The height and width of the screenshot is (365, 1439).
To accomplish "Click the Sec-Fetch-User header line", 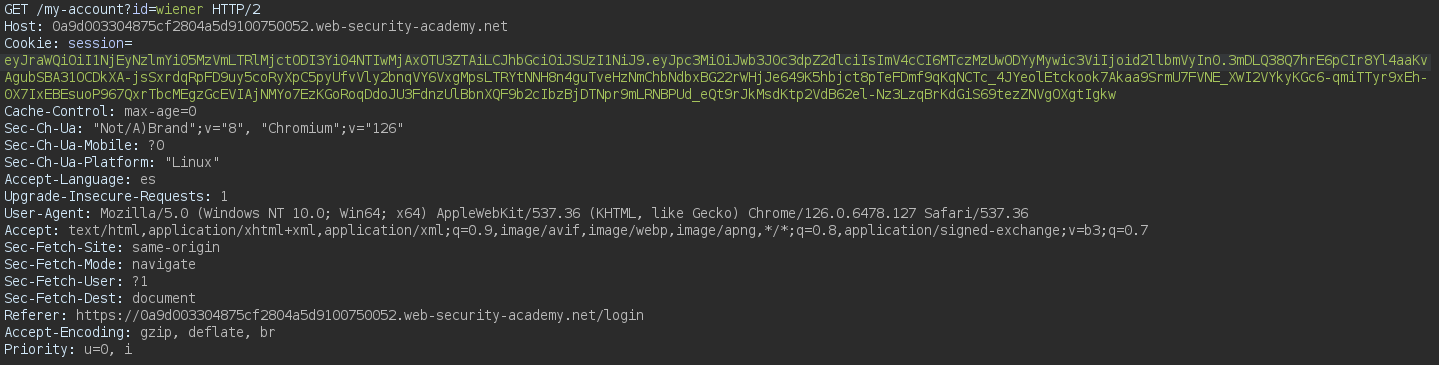I will point(76,281).
